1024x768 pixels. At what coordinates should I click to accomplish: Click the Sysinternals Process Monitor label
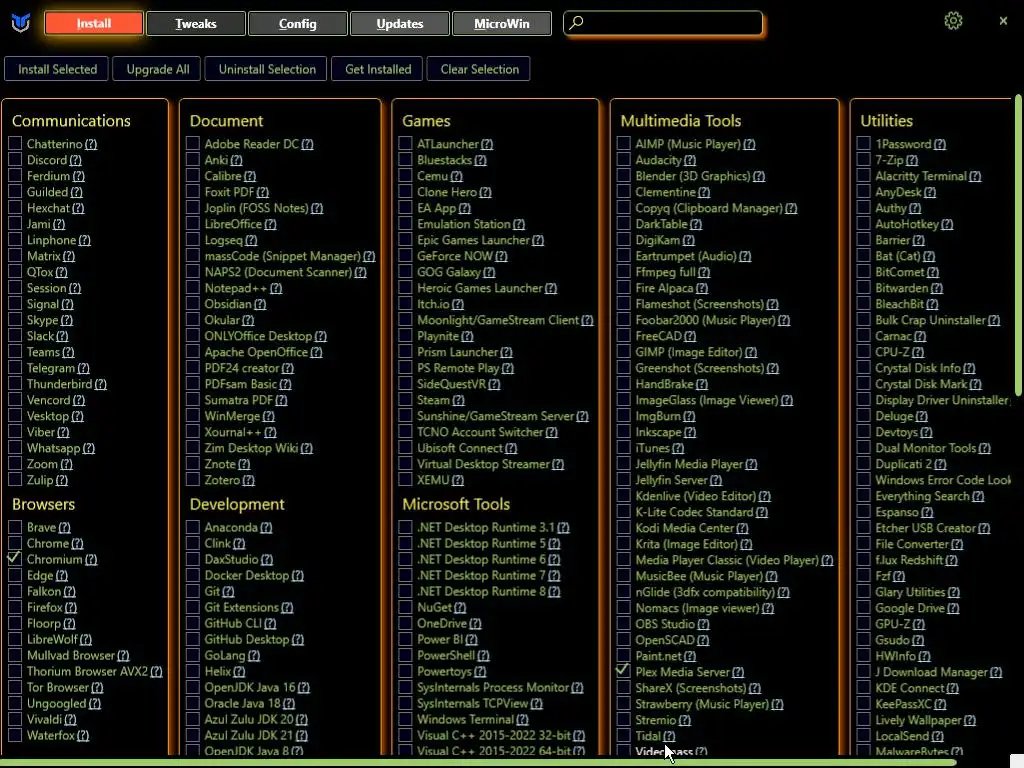point(493,688)
